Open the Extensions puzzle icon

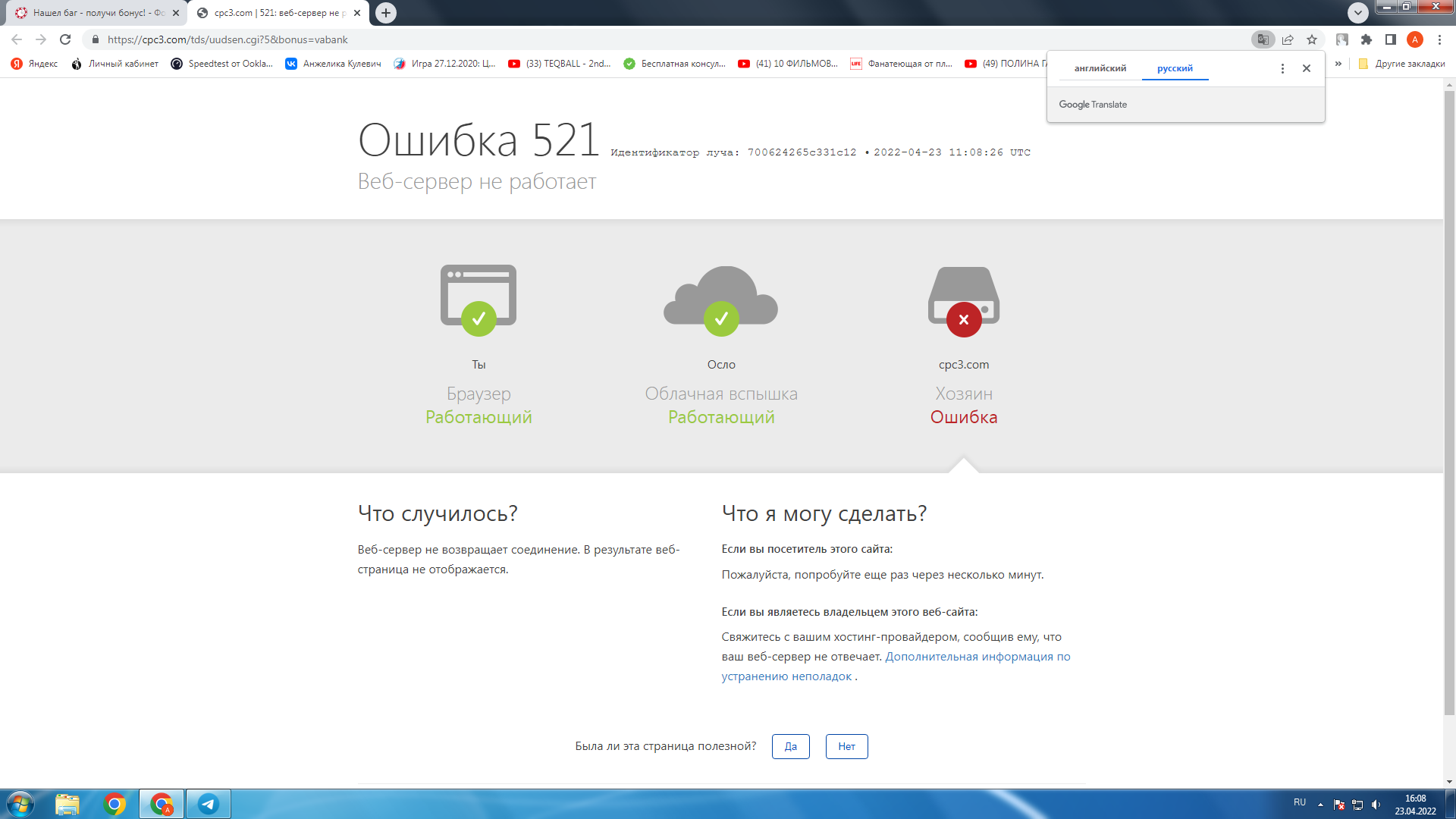pos(1367,39)
